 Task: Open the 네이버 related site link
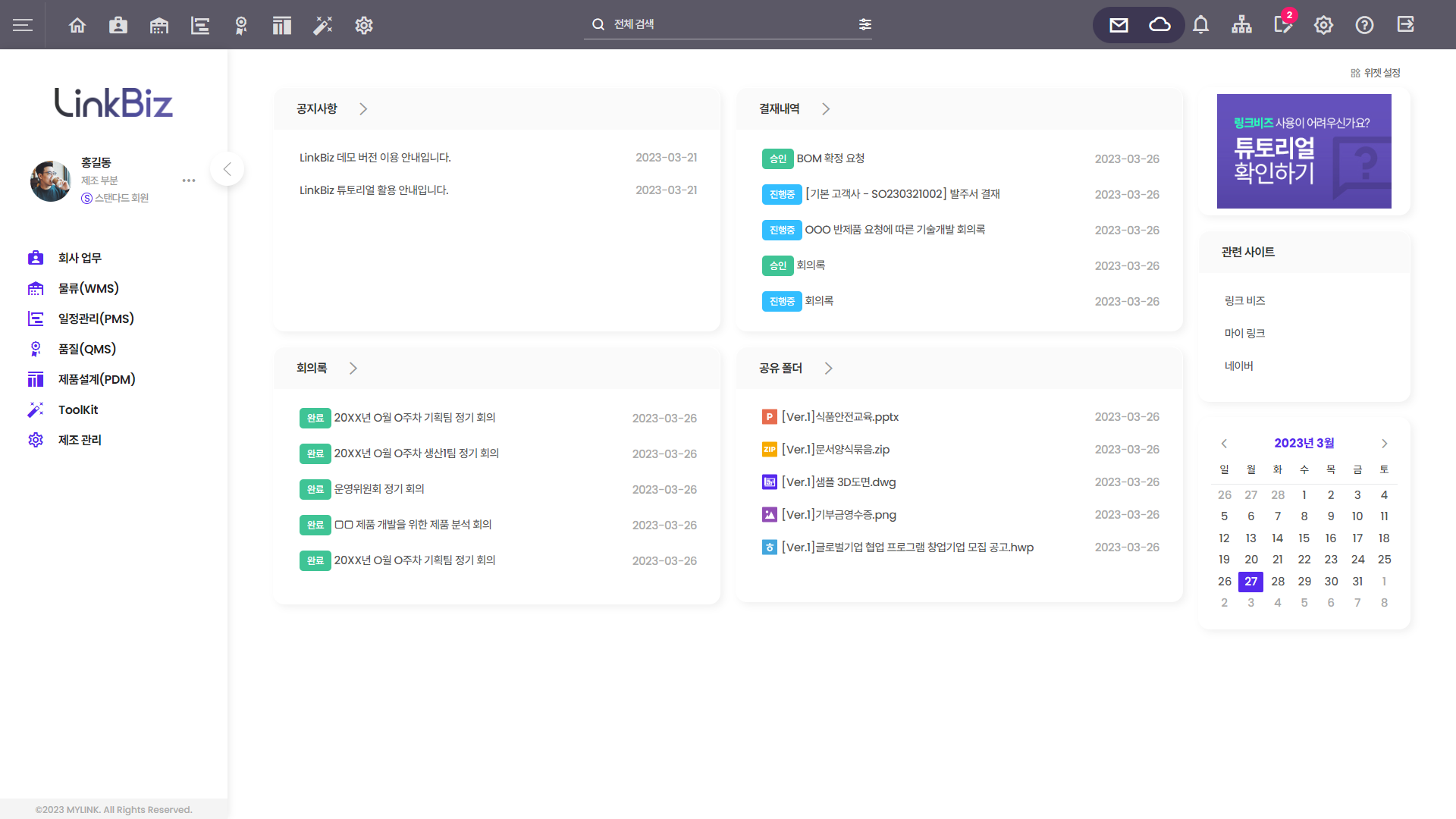1238,366
